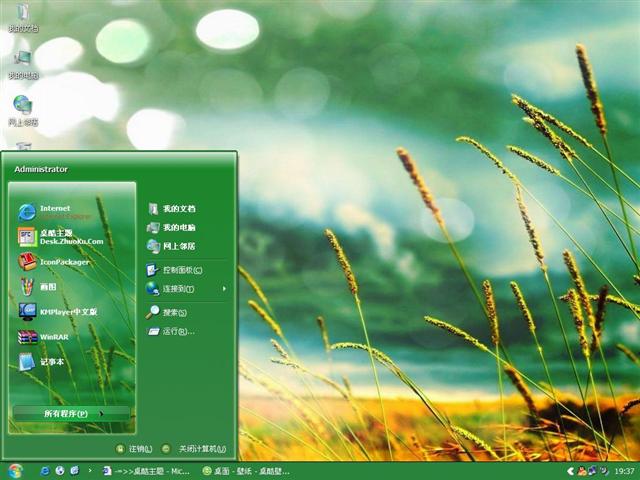Viewport: 640px width, 480px height.
Task: Expand 连接到(T) submenu
Action: [x=187, y=289]
